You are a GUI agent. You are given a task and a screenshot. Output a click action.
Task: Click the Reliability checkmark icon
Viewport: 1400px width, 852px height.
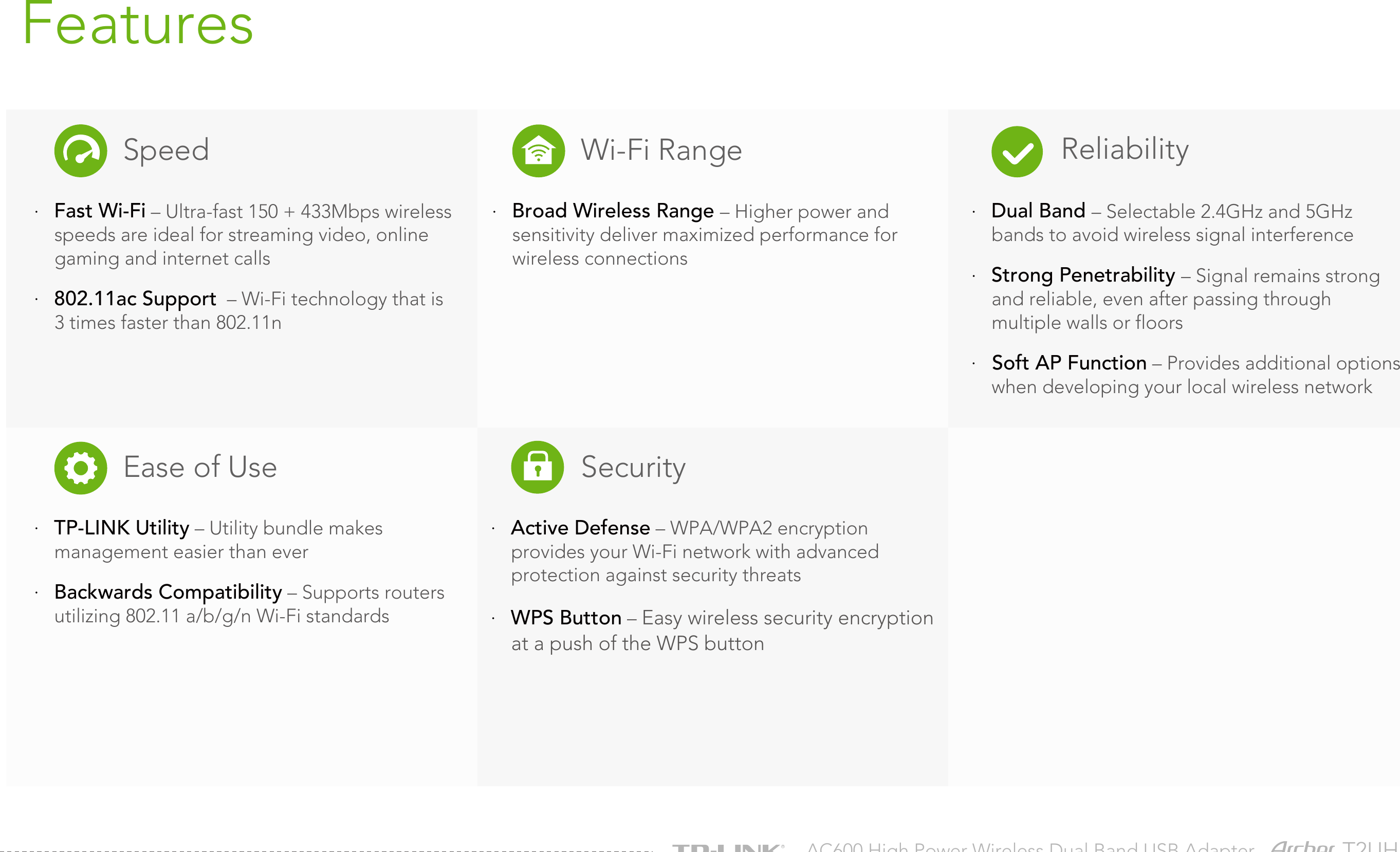pos(1017,151)
